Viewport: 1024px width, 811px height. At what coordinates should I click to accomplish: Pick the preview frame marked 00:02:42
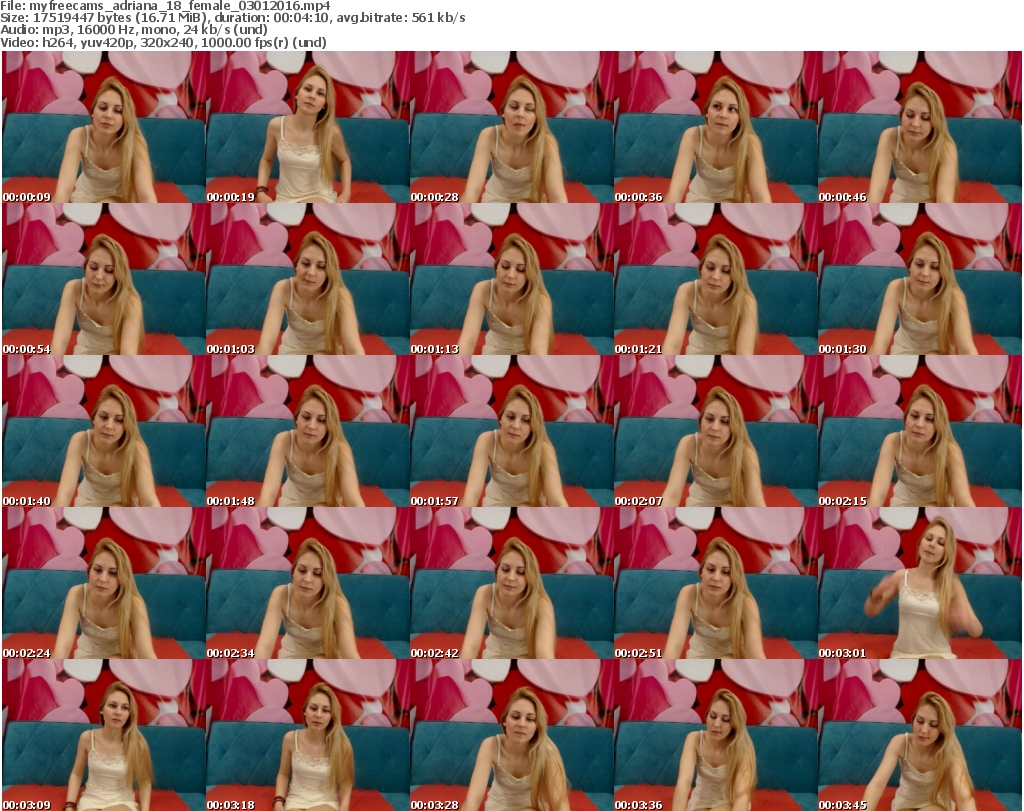512,583
